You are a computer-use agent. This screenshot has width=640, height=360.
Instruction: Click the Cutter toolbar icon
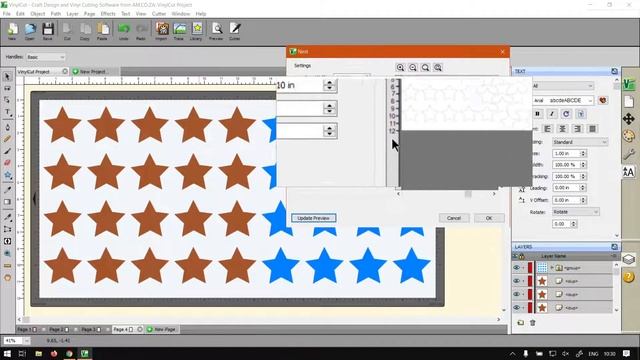point(235,31)
